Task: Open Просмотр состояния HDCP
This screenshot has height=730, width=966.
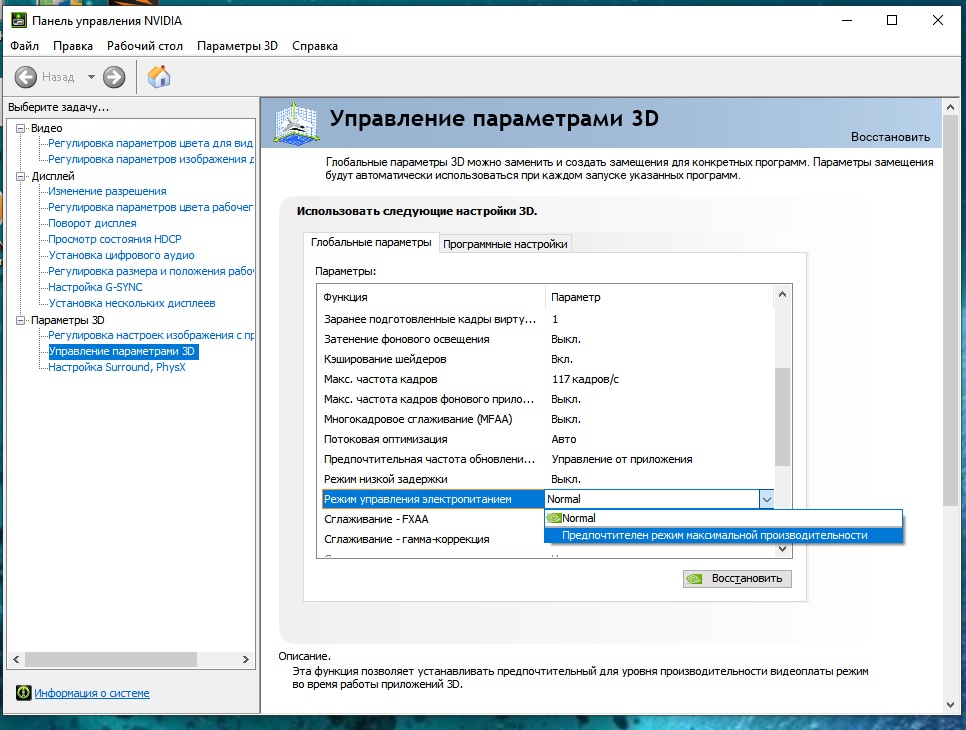Action: click(115, 239)
